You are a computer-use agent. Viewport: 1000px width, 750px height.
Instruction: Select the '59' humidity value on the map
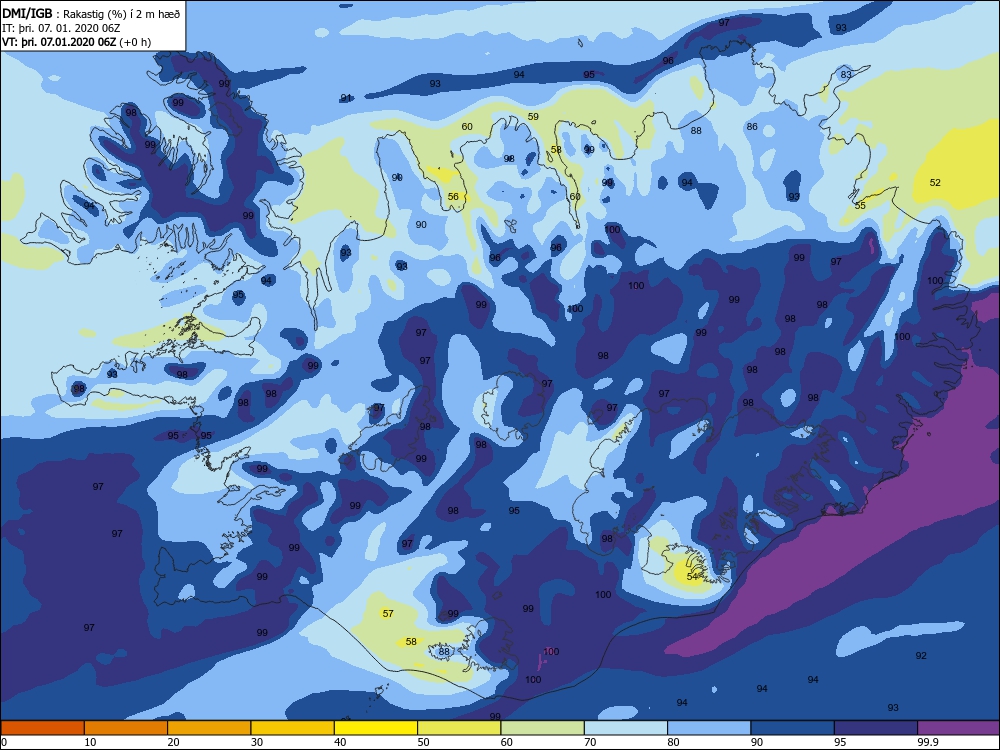pyautogui.click(x=533, y=117)
